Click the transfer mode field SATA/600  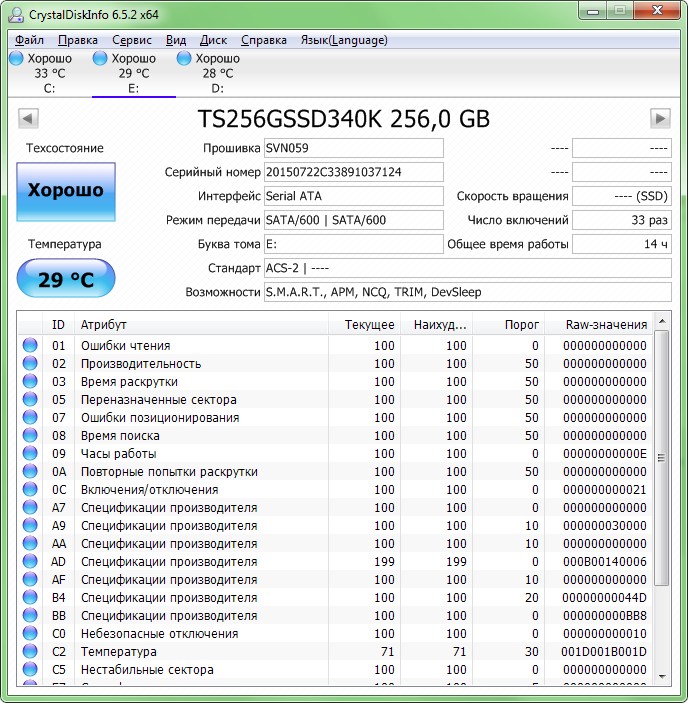coord(354,220)
